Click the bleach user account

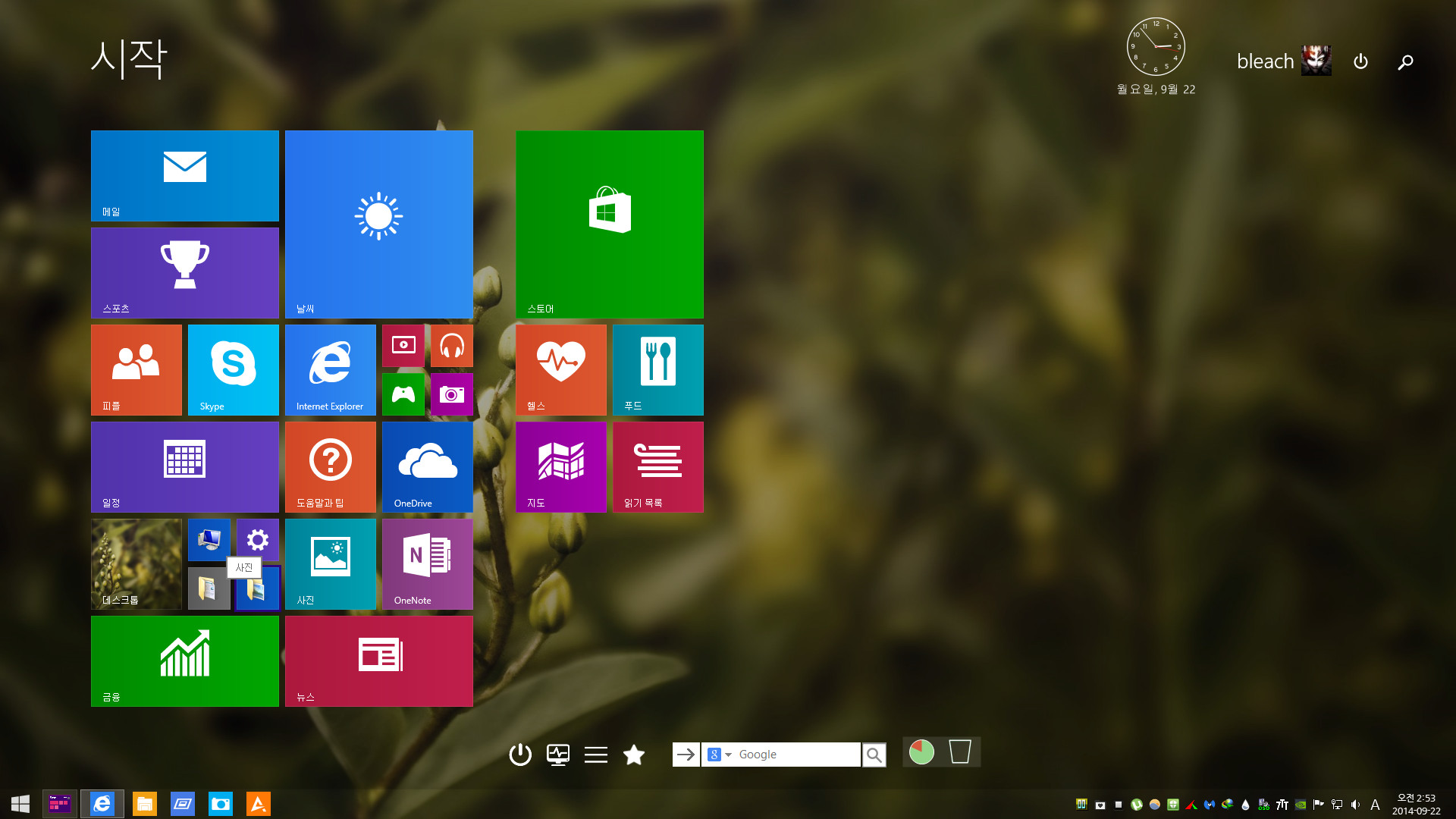pos(1284,61)
